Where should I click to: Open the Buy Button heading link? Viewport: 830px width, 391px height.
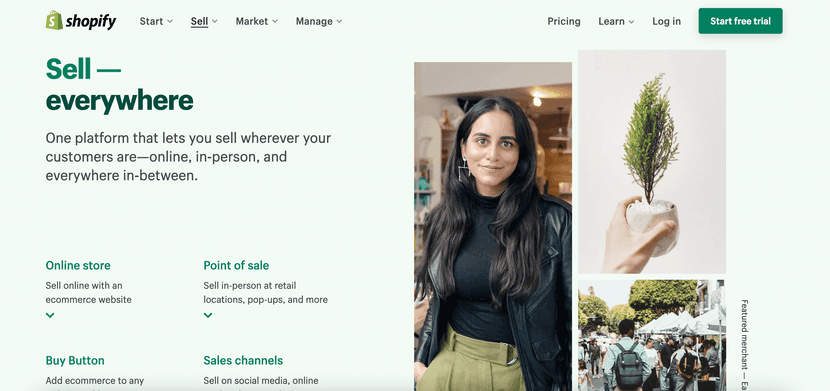(x=75, y=361)
